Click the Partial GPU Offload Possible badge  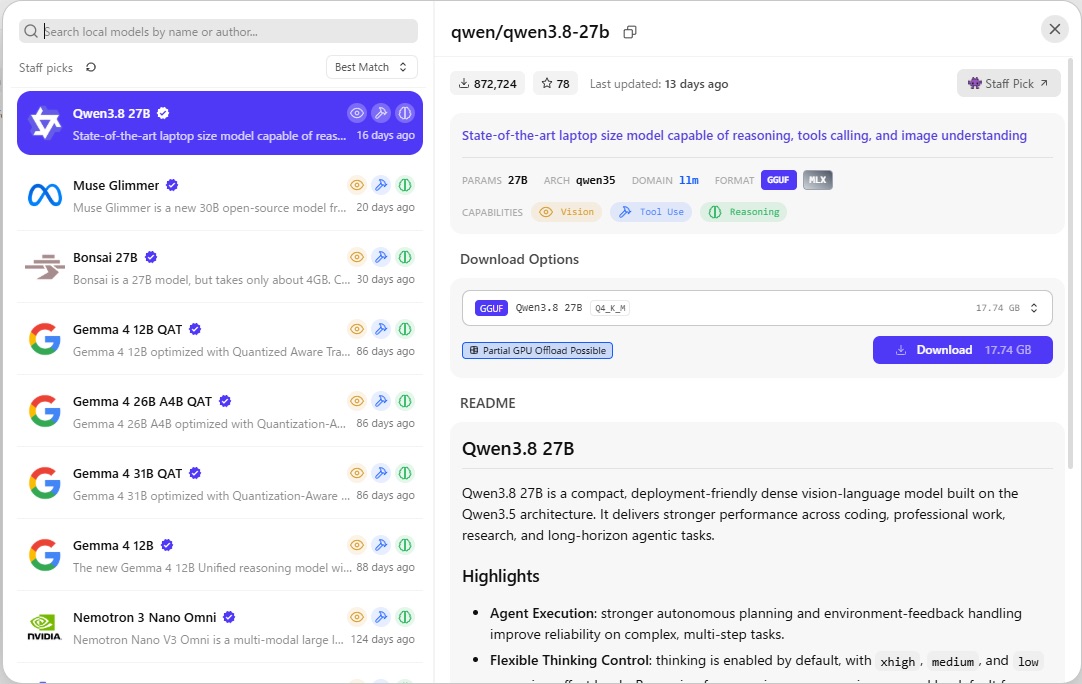coord(538,351)
